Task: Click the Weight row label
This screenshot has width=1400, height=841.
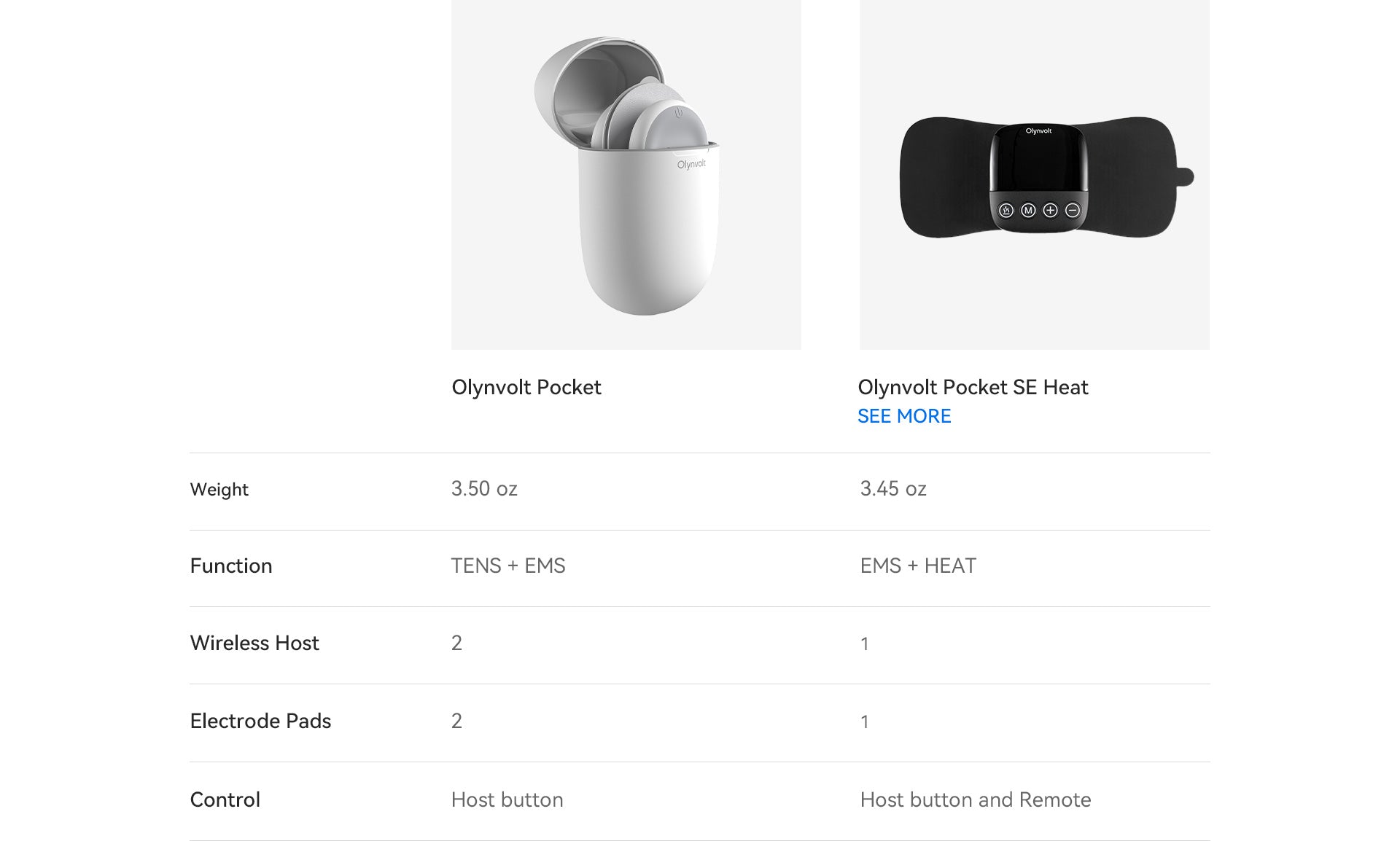Action: click(x=219, y=489)
